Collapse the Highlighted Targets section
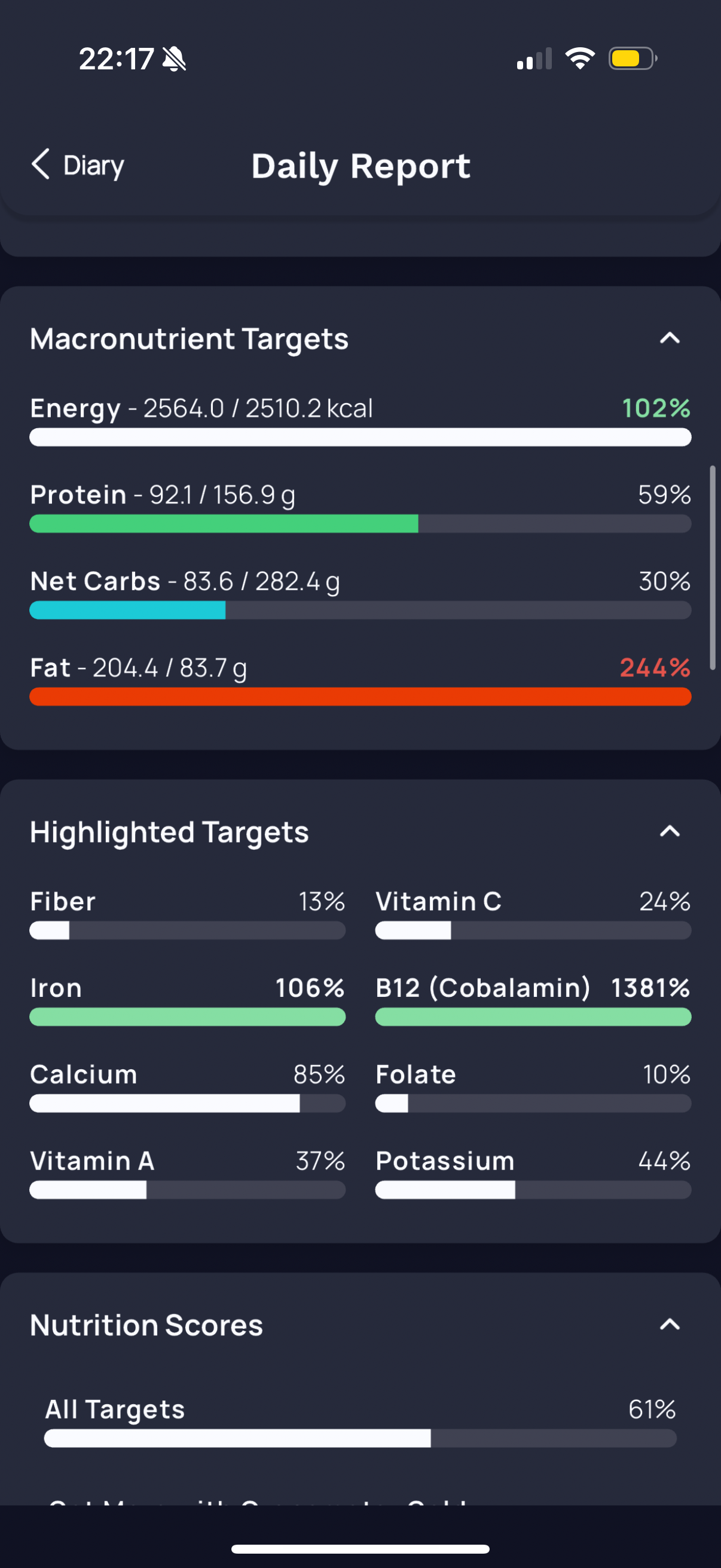Image resolution: width=721 pixels, height=1568 pixels. point(669,831)
